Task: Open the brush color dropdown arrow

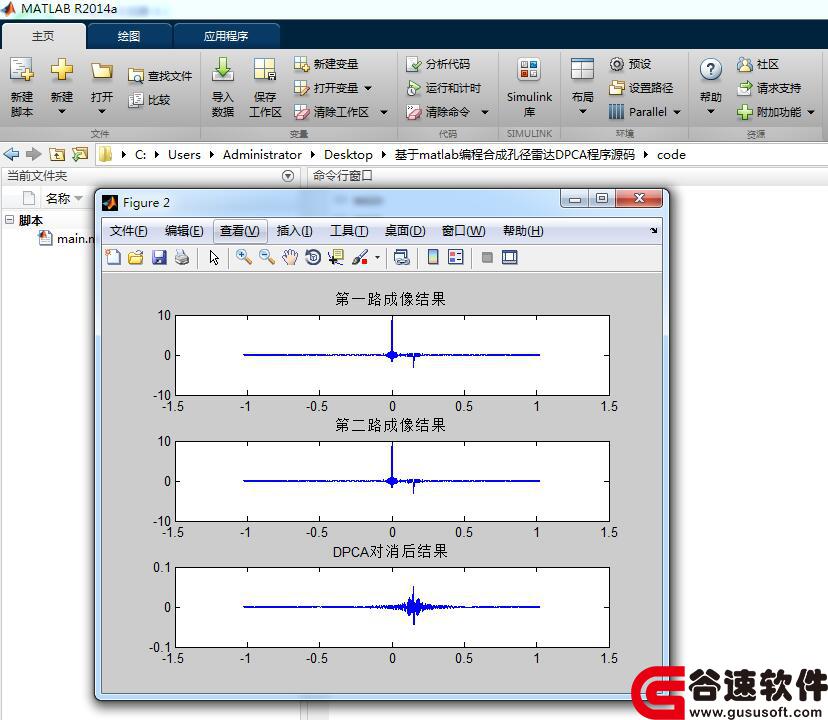Action: pyautogui.click(x=377, y=257)
